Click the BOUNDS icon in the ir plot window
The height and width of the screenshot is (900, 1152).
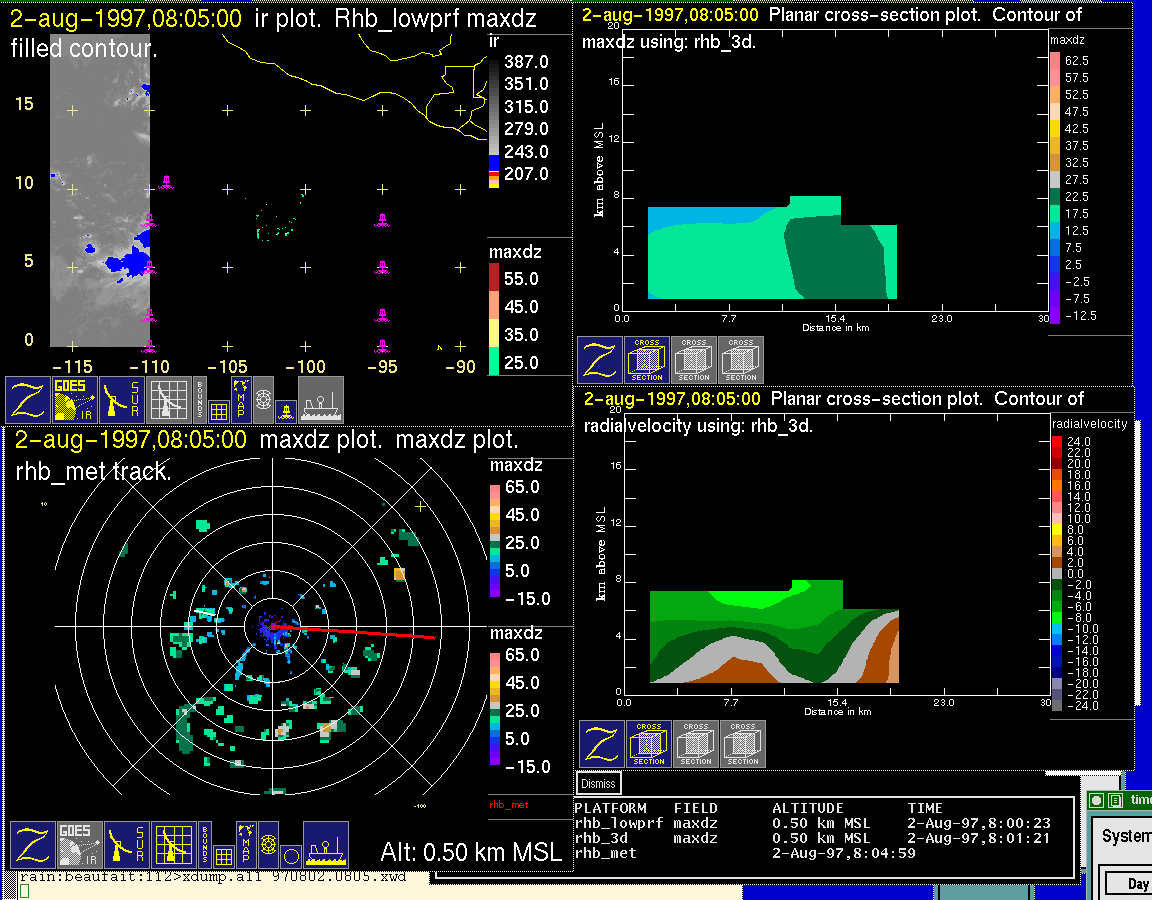pos(200,390)
